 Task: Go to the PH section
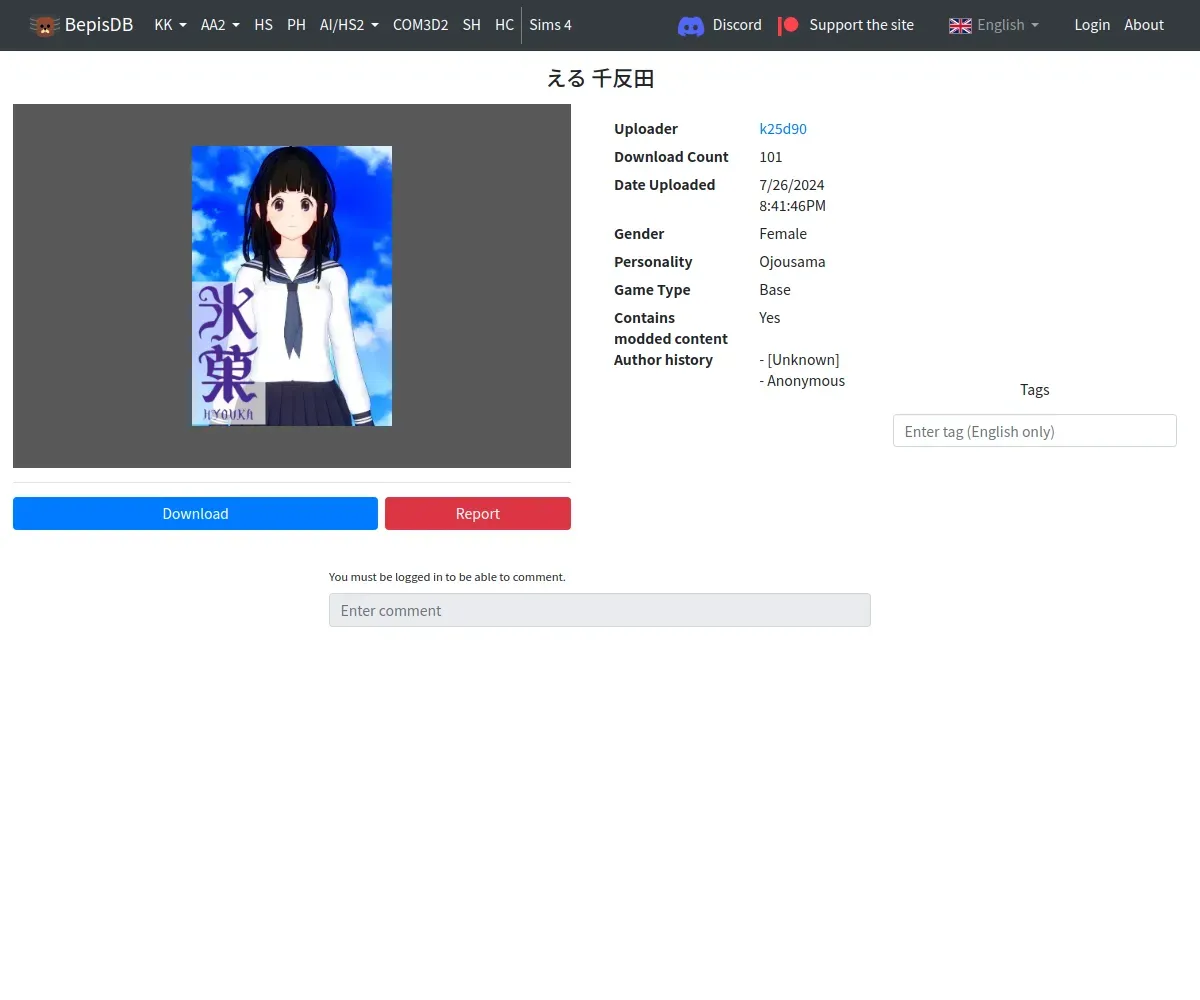tap(296, 25)
